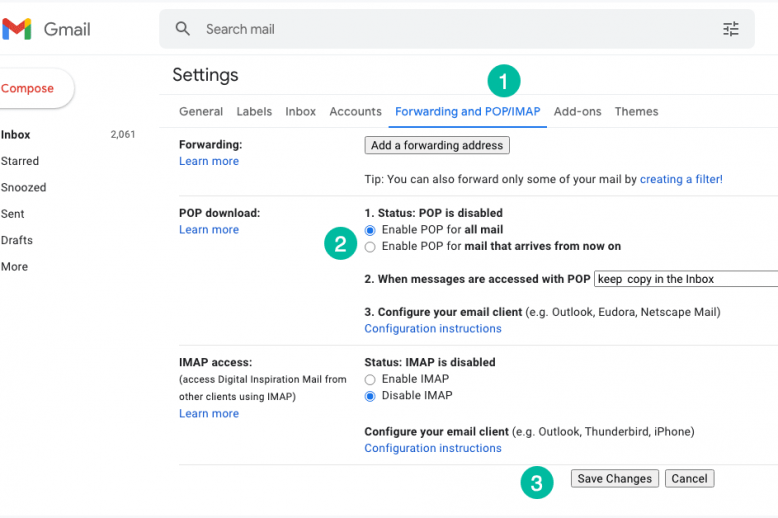The image size is (778, 518).
Task: Switch to the General settings tab
Action: pyautogui.click(x=201, y=112)
